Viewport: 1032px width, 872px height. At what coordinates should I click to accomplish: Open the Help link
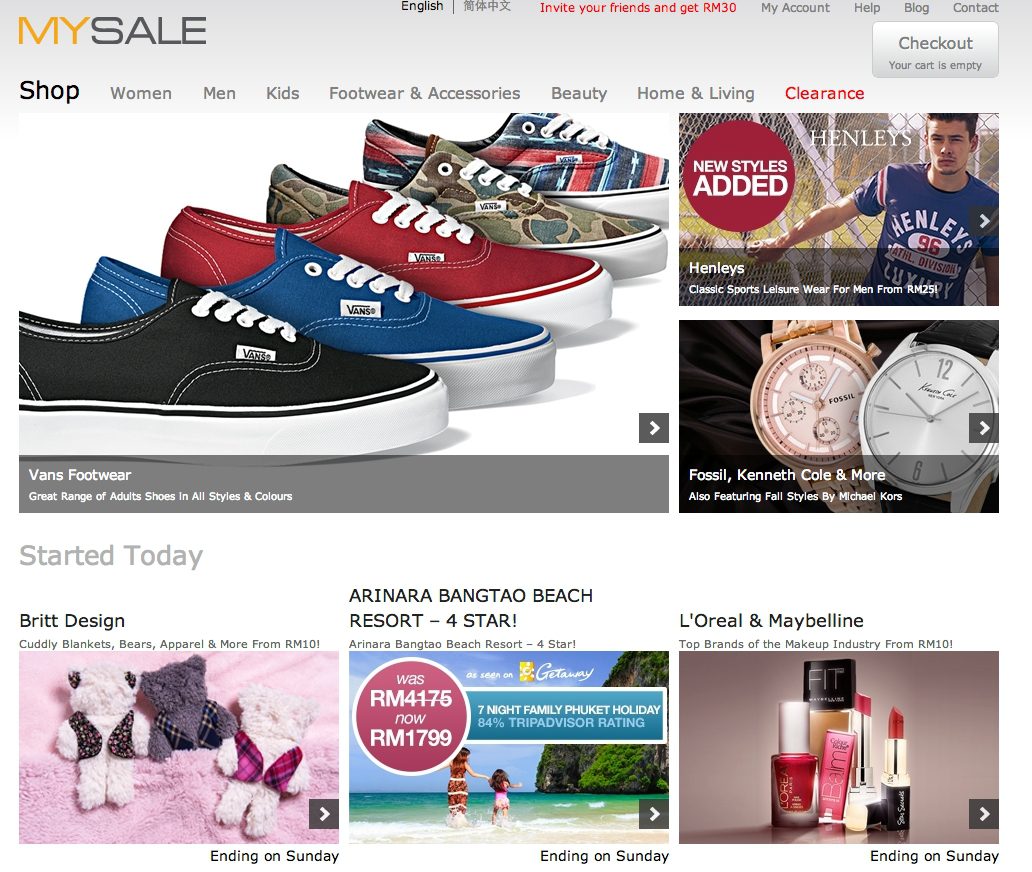click(x=867, y=8)
